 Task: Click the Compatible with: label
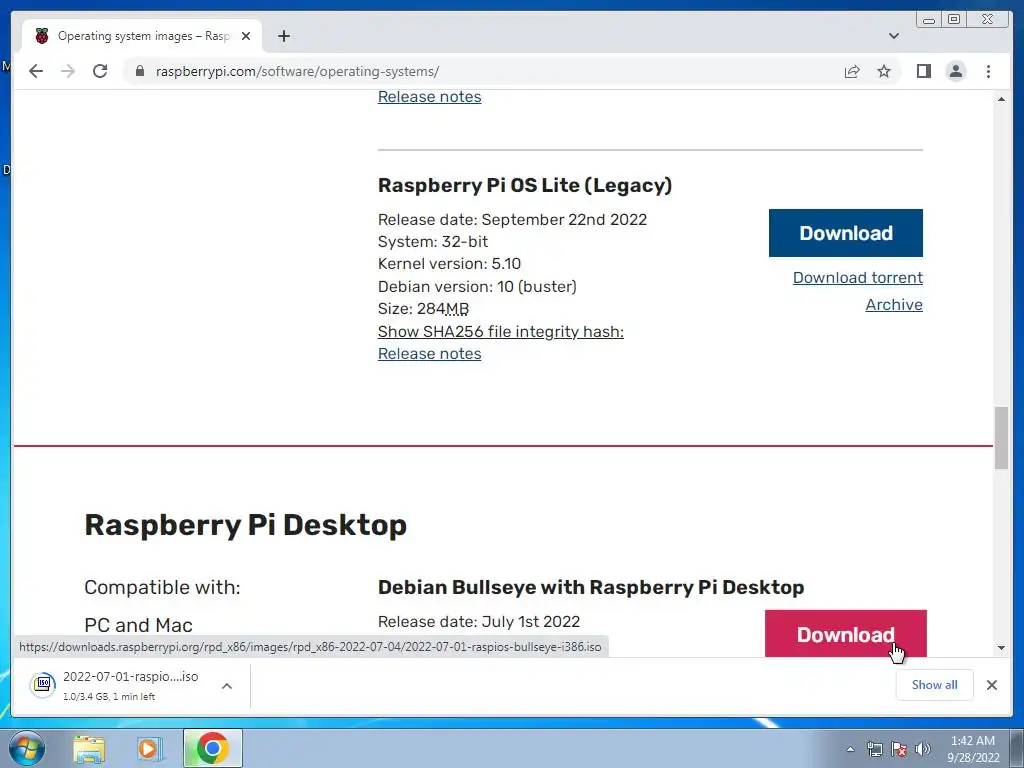tap(162, 588)
